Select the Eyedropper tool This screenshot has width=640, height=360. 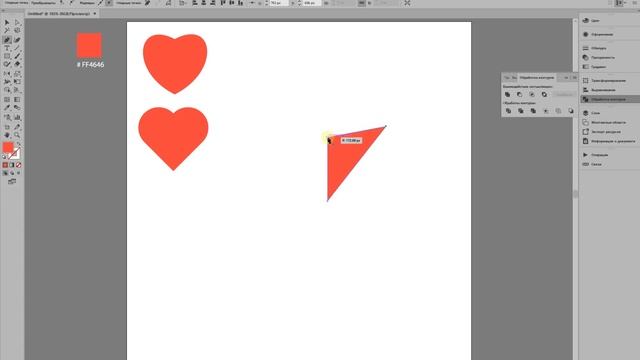pyautogui.click(x=7, y=107)
